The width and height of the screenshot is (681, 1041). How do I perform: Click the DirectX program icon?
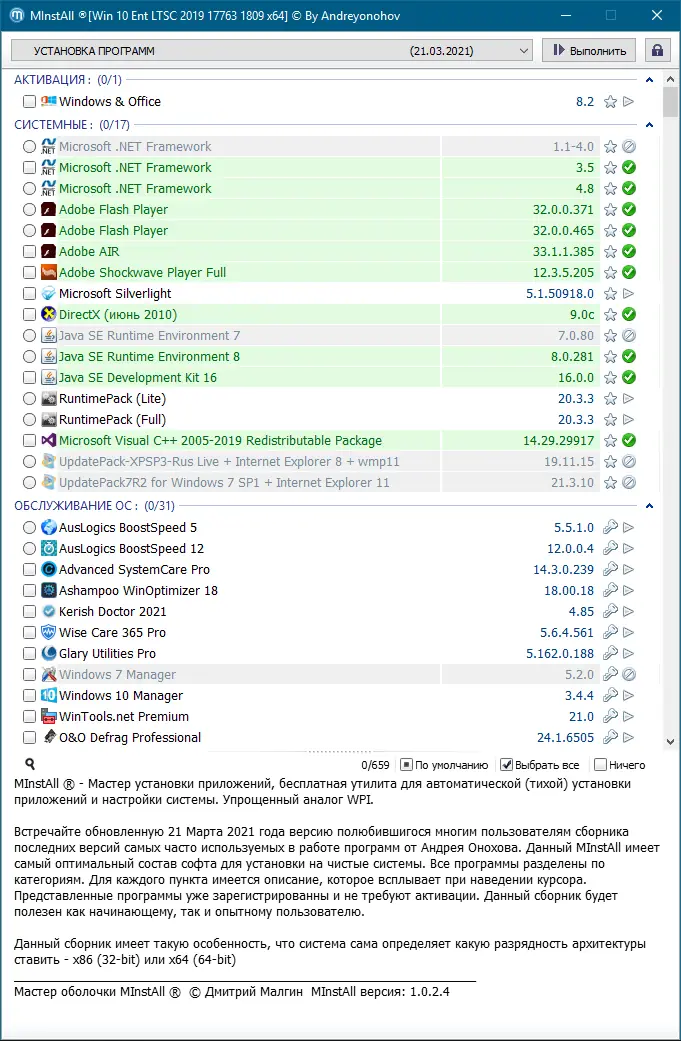coord(47,314)
